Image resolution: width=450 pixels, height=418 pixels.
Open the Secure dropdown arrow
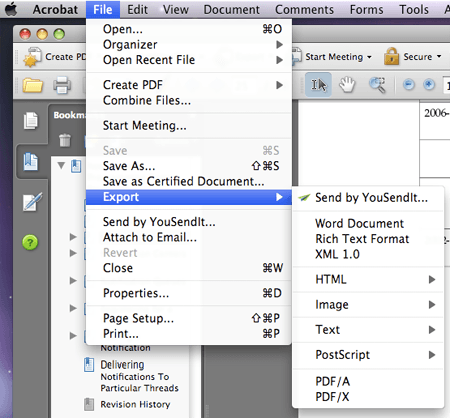pos(439,56)
